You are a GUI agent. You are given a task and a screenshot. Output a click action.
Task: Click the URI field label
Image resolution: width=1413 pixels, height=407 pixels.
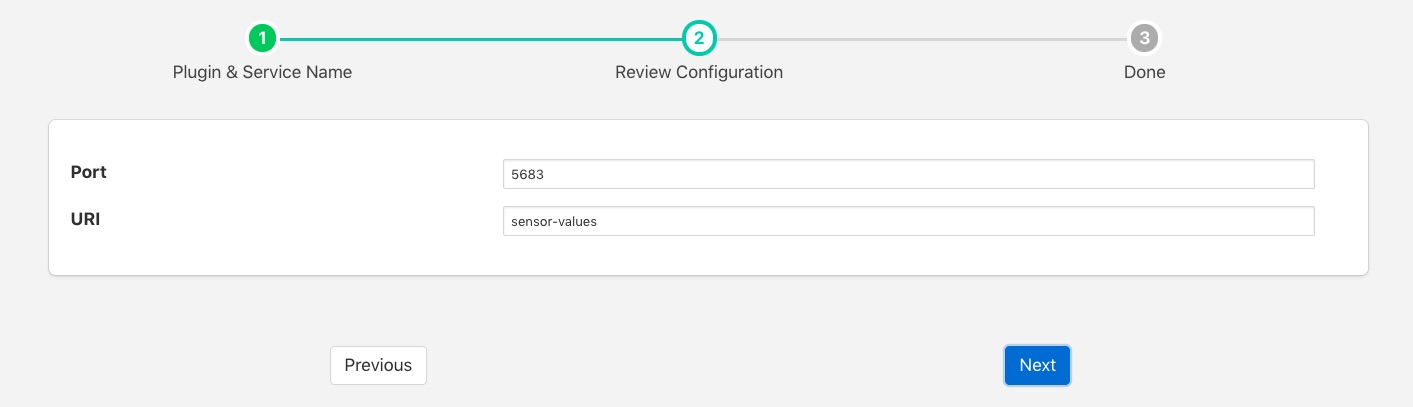point(85,219)
